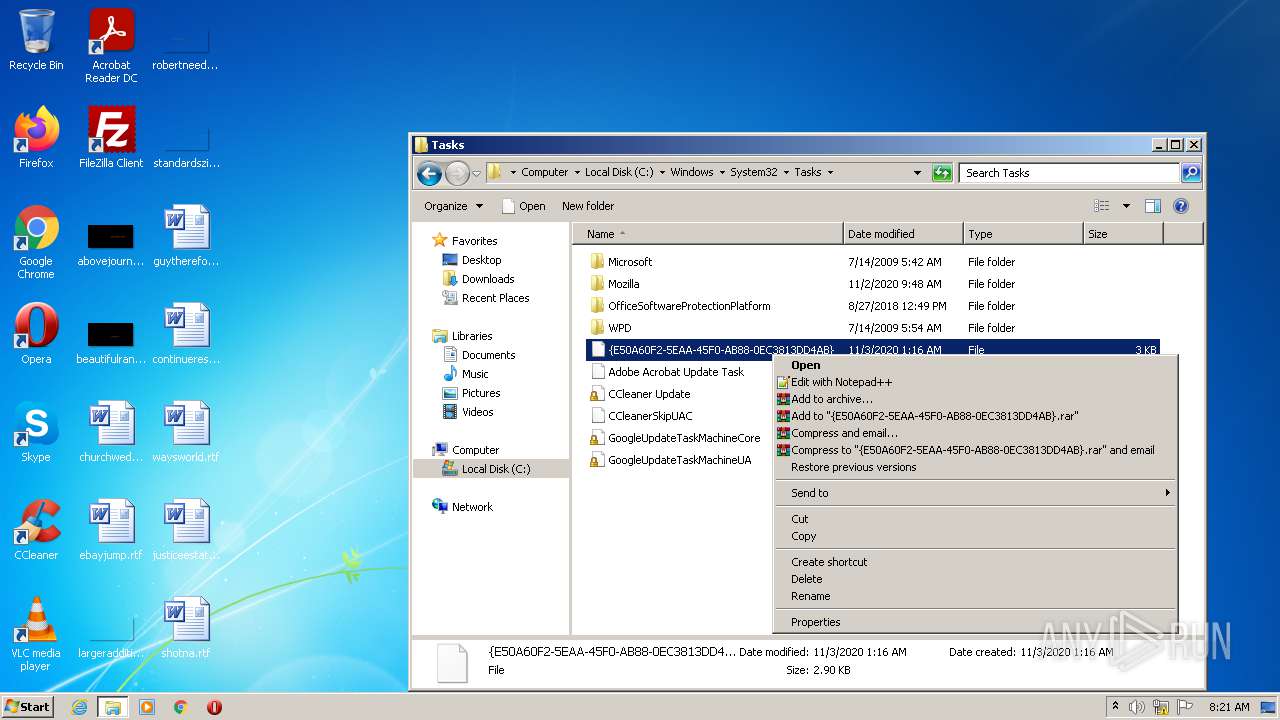Viewport: 1280px width, 720px height.
Task: Open Windows Media Player from the taskbar
Action: coord(147,707)
